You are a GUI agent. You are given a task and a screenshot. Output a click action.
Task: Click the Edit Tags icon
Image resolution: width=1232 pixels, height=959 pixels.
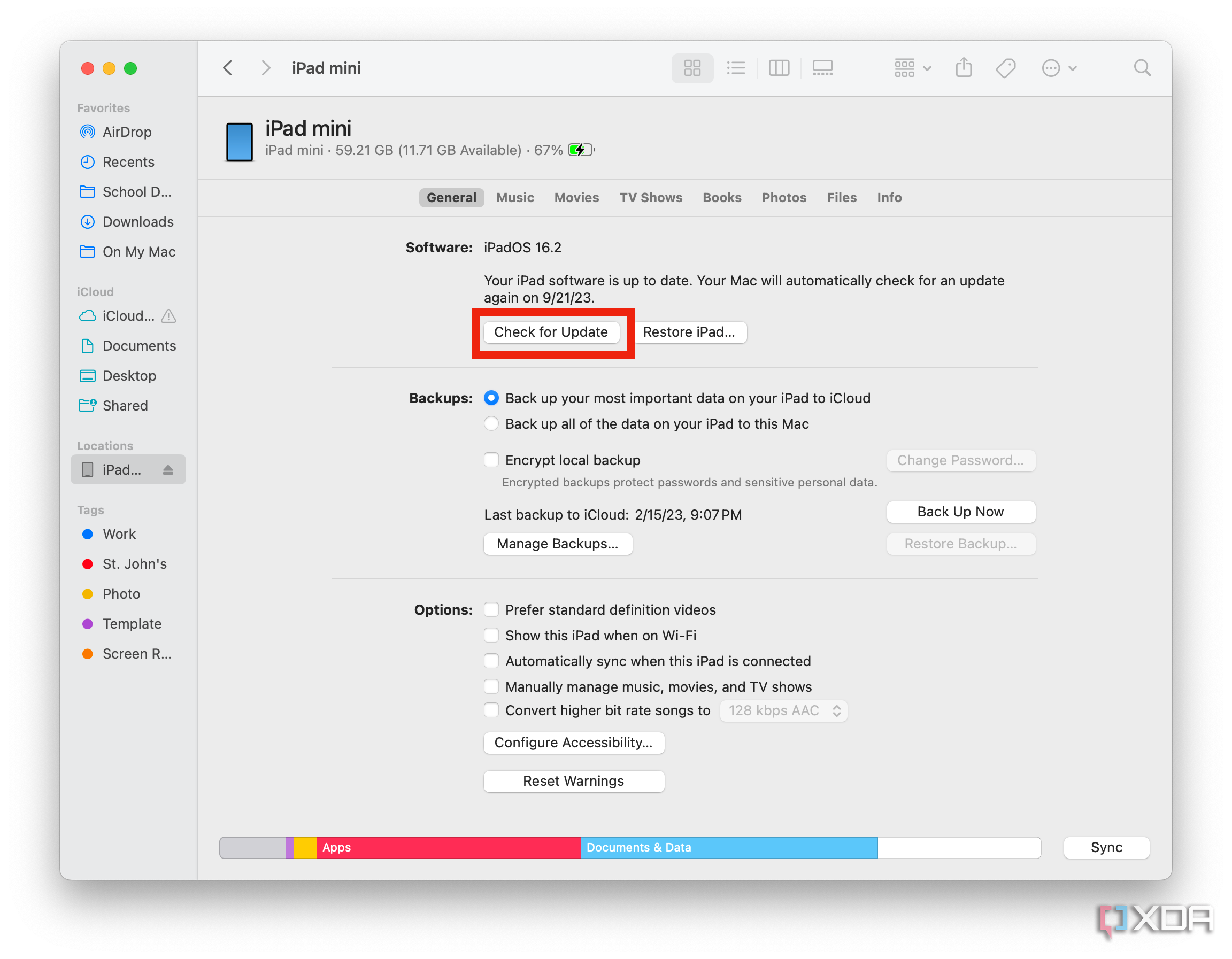point(1005,68)
